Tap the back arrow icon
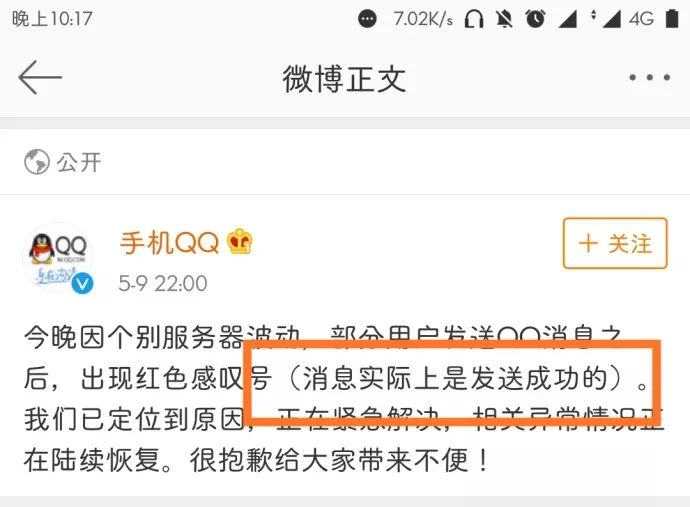Viewport: 690px width, 507px height. pos(40,77)
